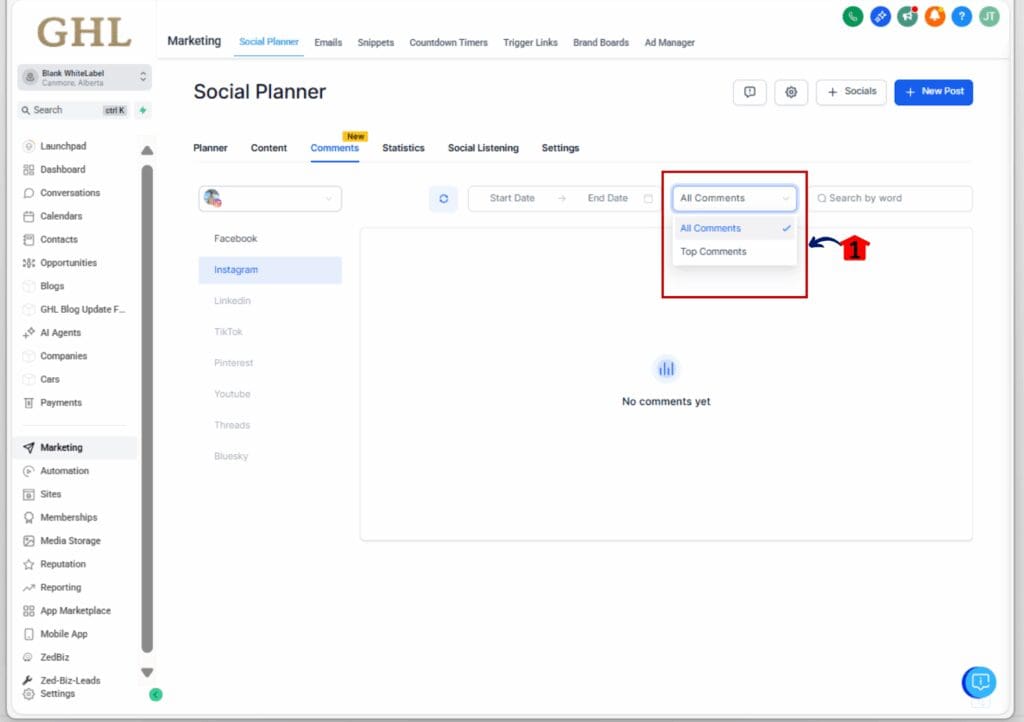Open the social account selector dropdown

[270, 198]
